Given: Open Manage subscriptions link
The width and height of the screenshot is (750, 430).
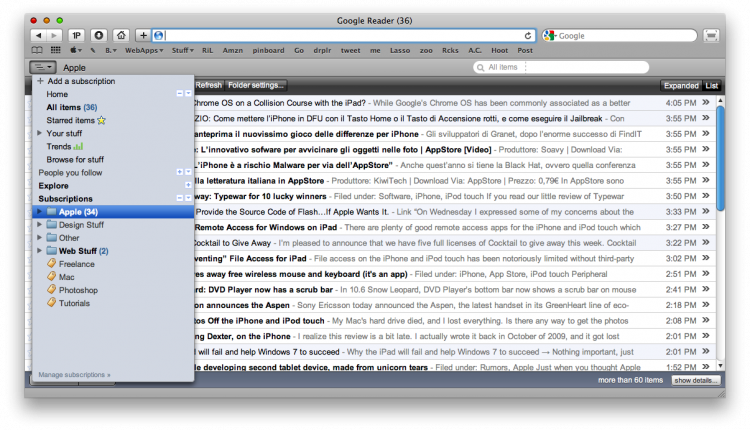Looking at the screenshot, I should click(74, 375).
